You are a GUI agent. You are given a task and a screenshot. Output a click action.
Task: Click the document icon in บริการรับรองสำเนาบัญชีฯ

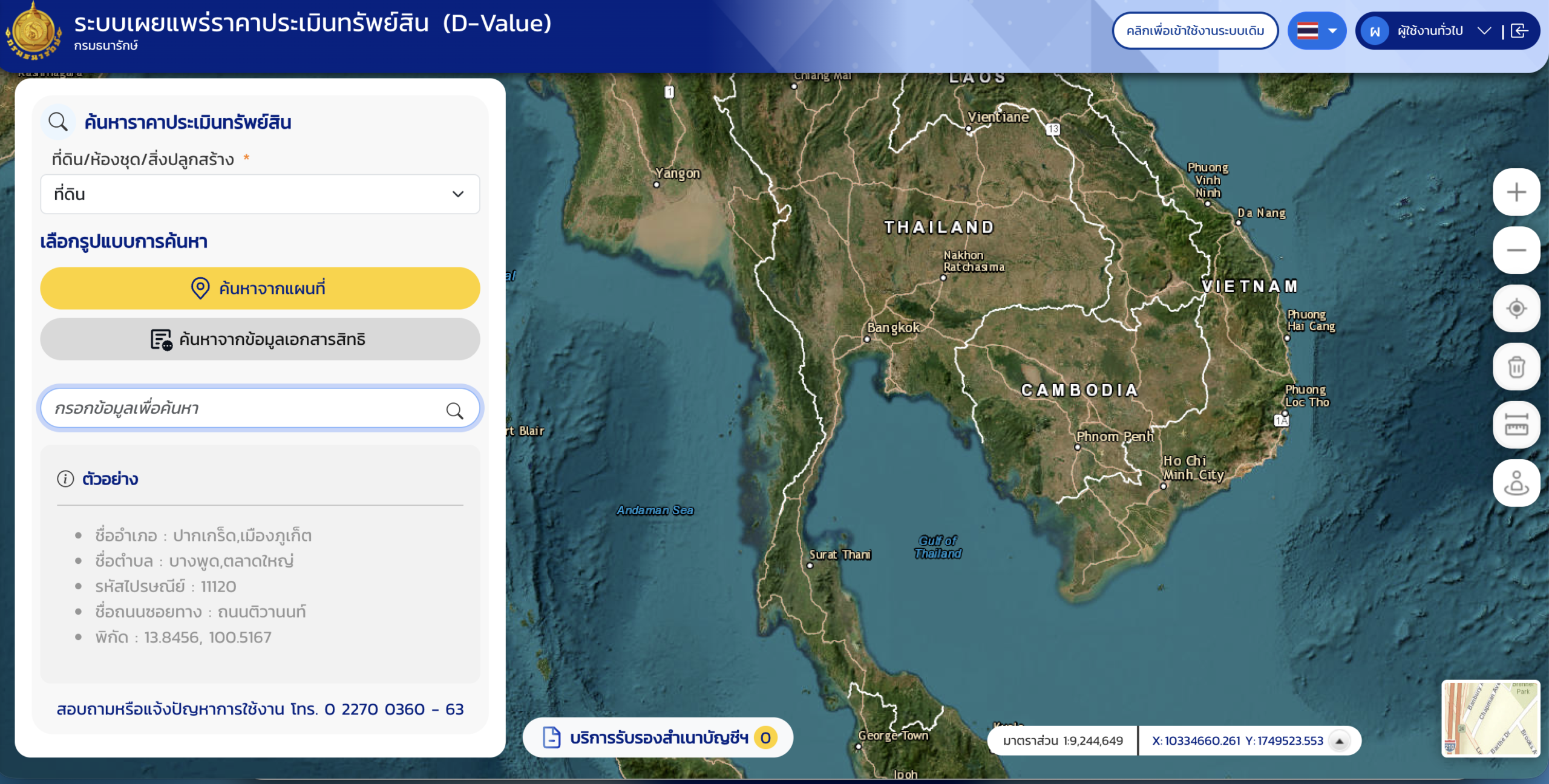point(551,737)
